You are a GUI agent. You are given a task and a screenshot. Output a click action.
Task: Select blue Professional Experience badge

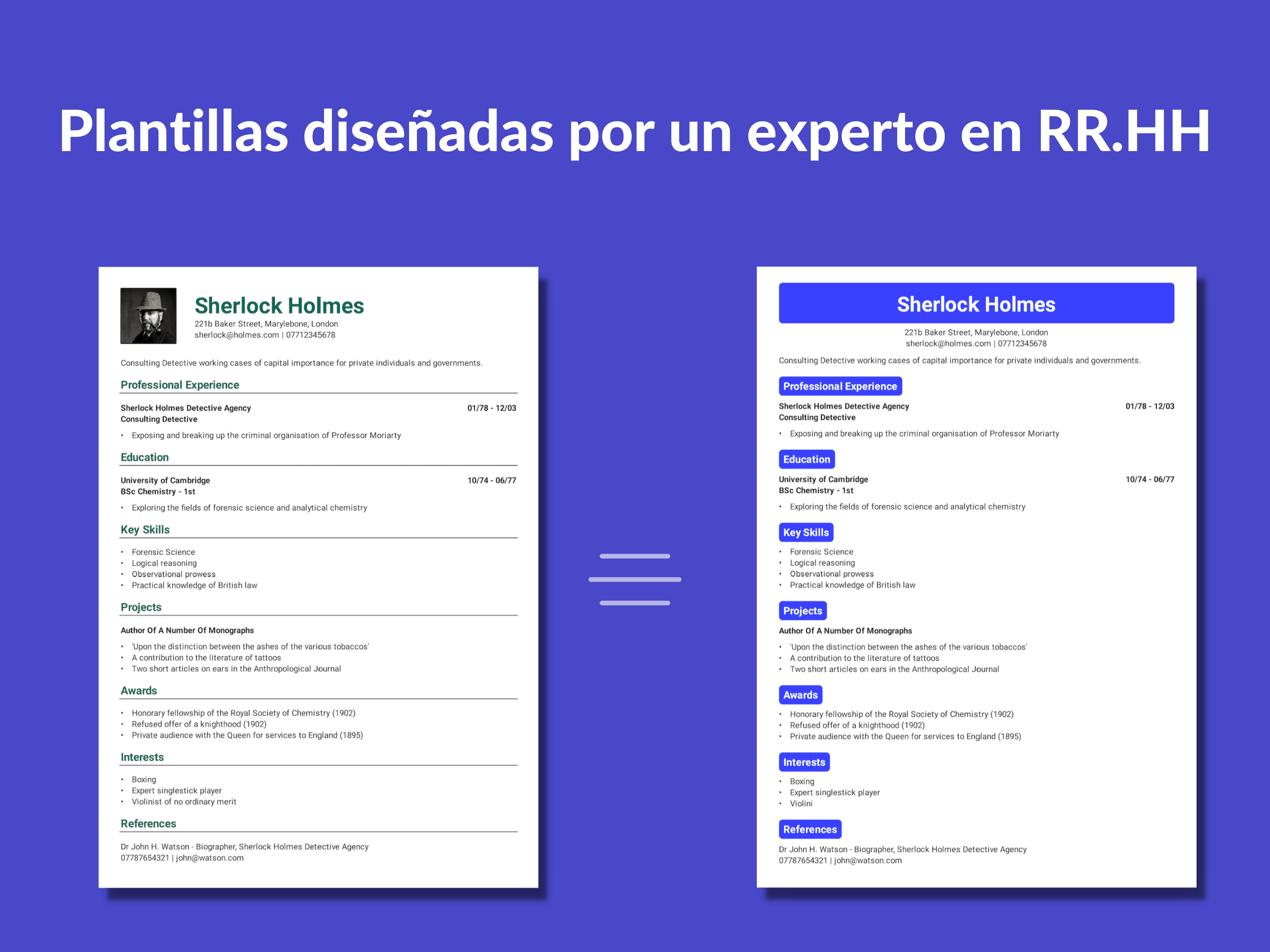840,386
